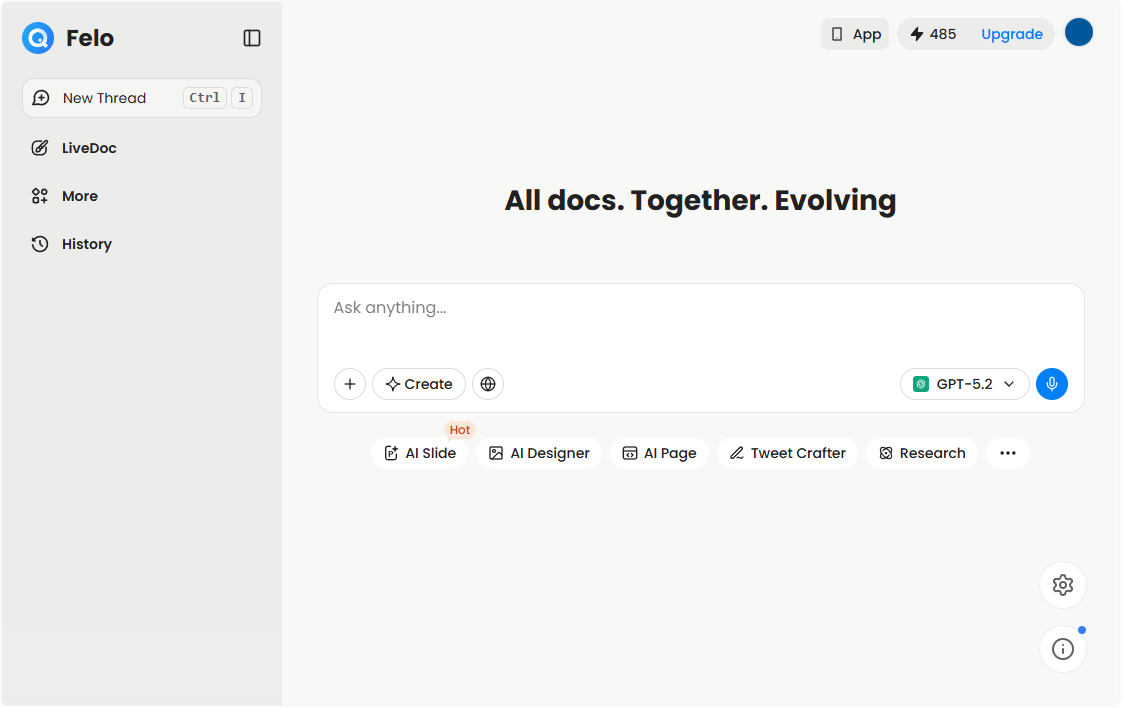Select the AI Designer tool

pyautogui.click(x=538, y=453)
